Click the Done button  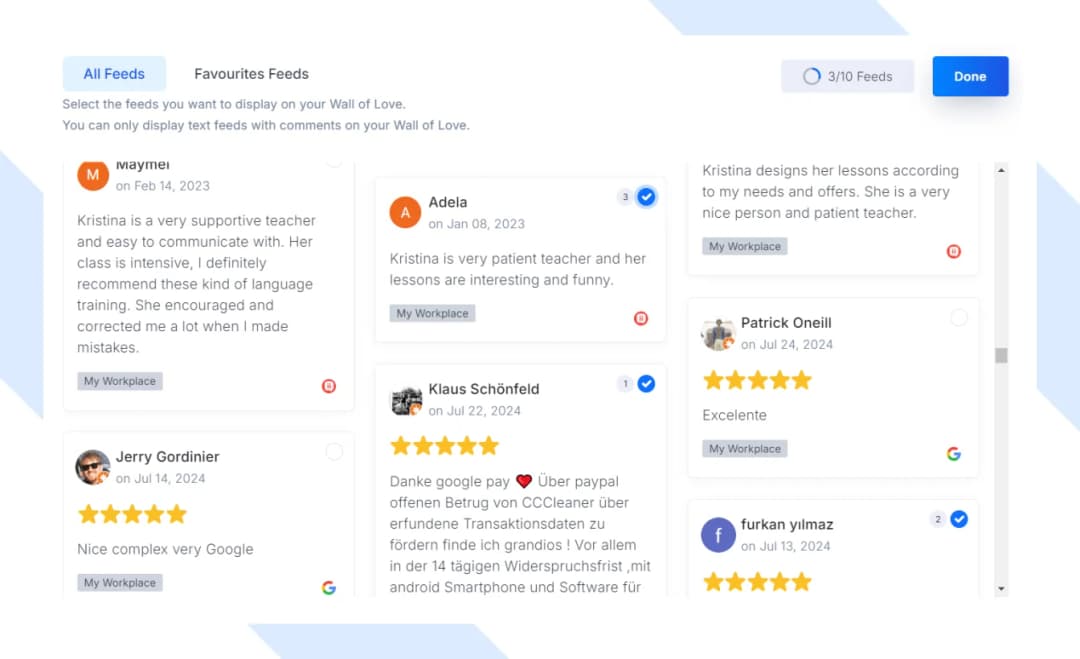pyautogui.click(x=969, y=75)
